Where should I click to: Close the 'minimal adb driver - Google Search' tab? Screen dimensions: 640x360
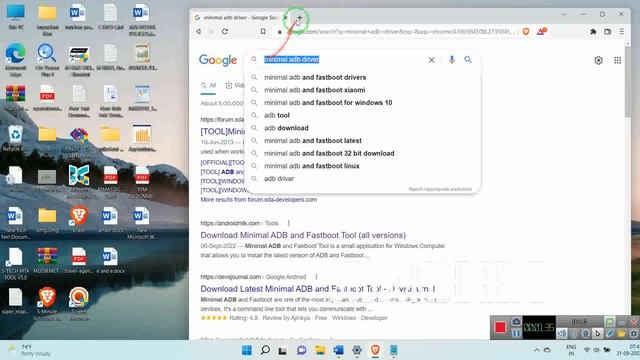[286, 18]
